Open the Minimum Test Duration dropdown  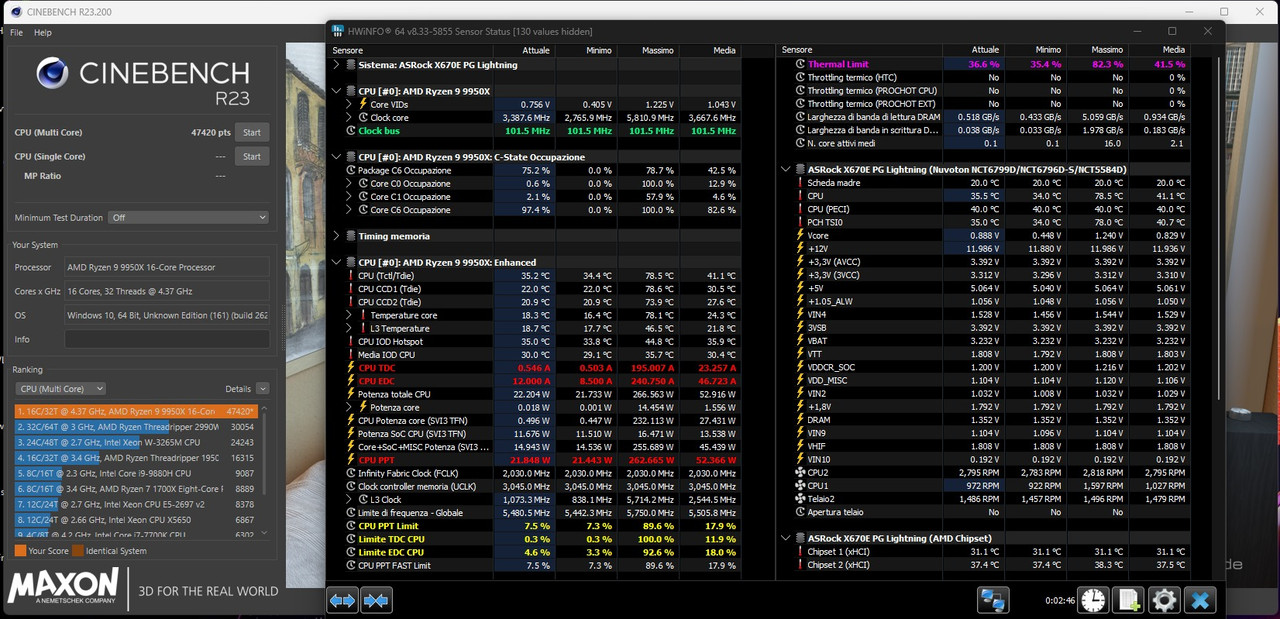(189, 217)
